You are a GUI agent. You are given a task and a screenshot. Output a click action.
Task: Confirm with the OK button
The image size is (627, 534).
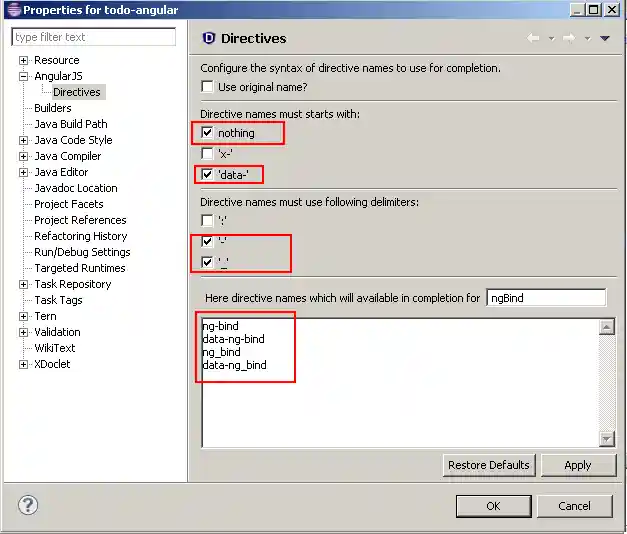[493, 506]
